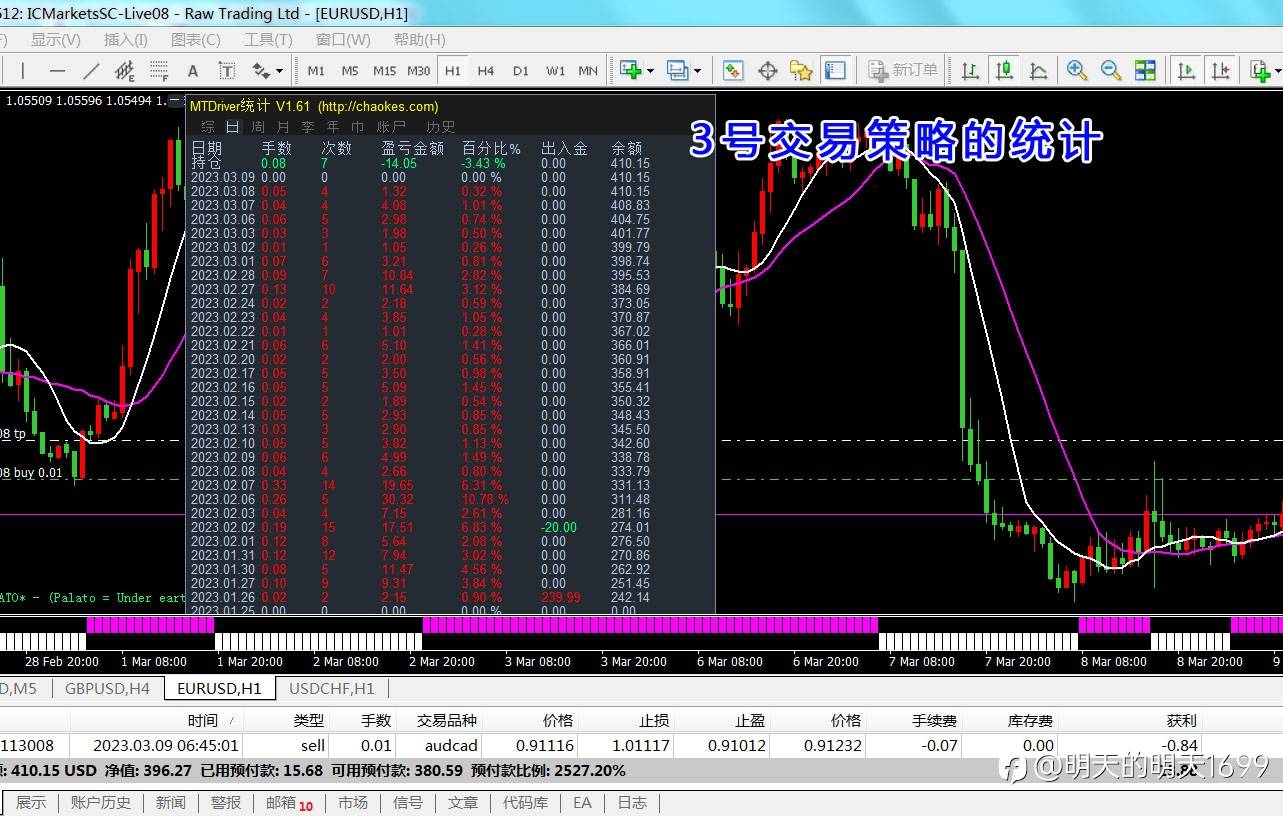The height and width of the screenshot is (816, 1283).
Task: Switch chart to bar chart mode
Action: point(970,70)
